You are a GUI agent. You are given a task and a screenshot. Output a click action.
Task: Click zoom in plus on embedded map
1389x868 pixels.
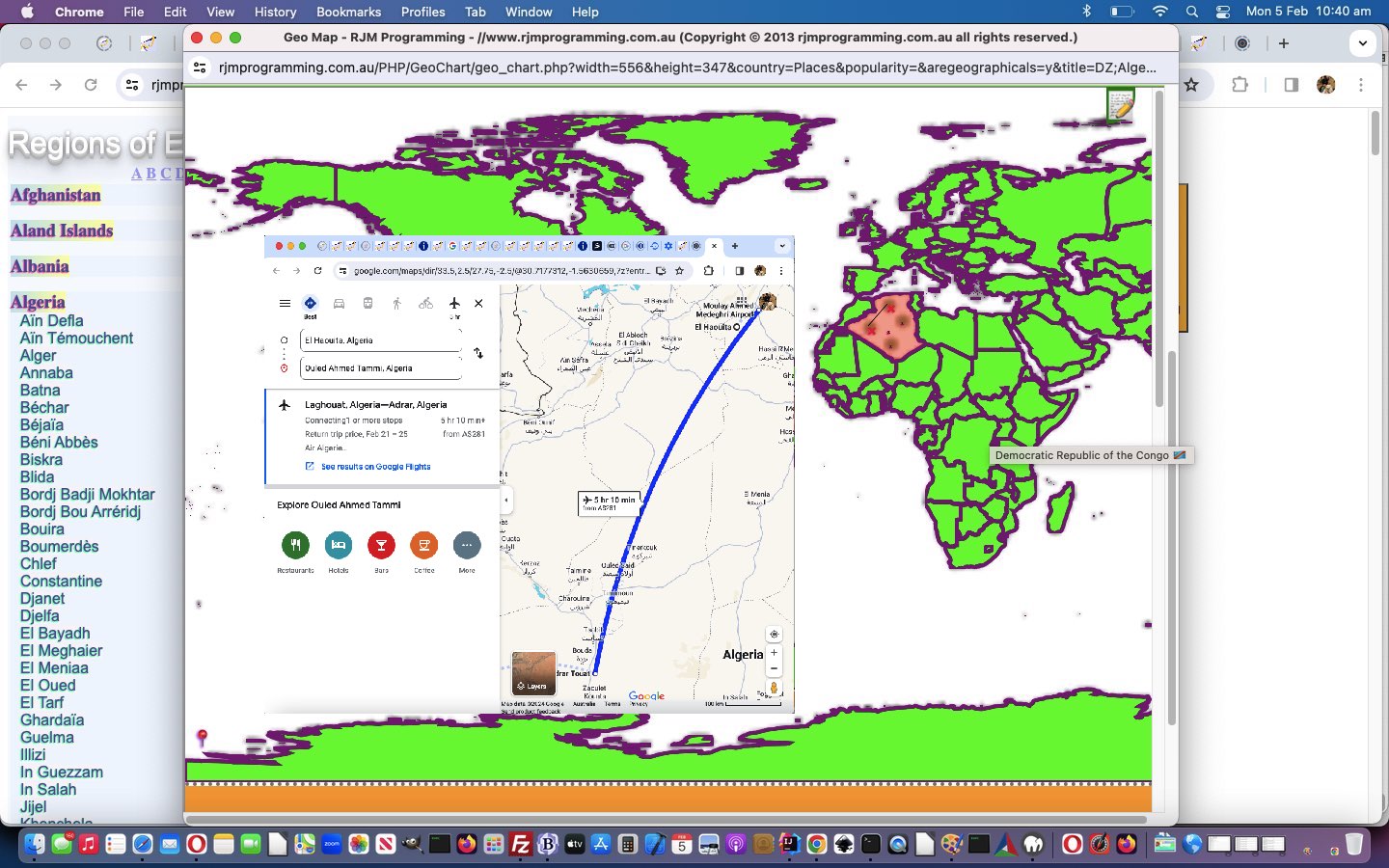[x=774, y=653]
